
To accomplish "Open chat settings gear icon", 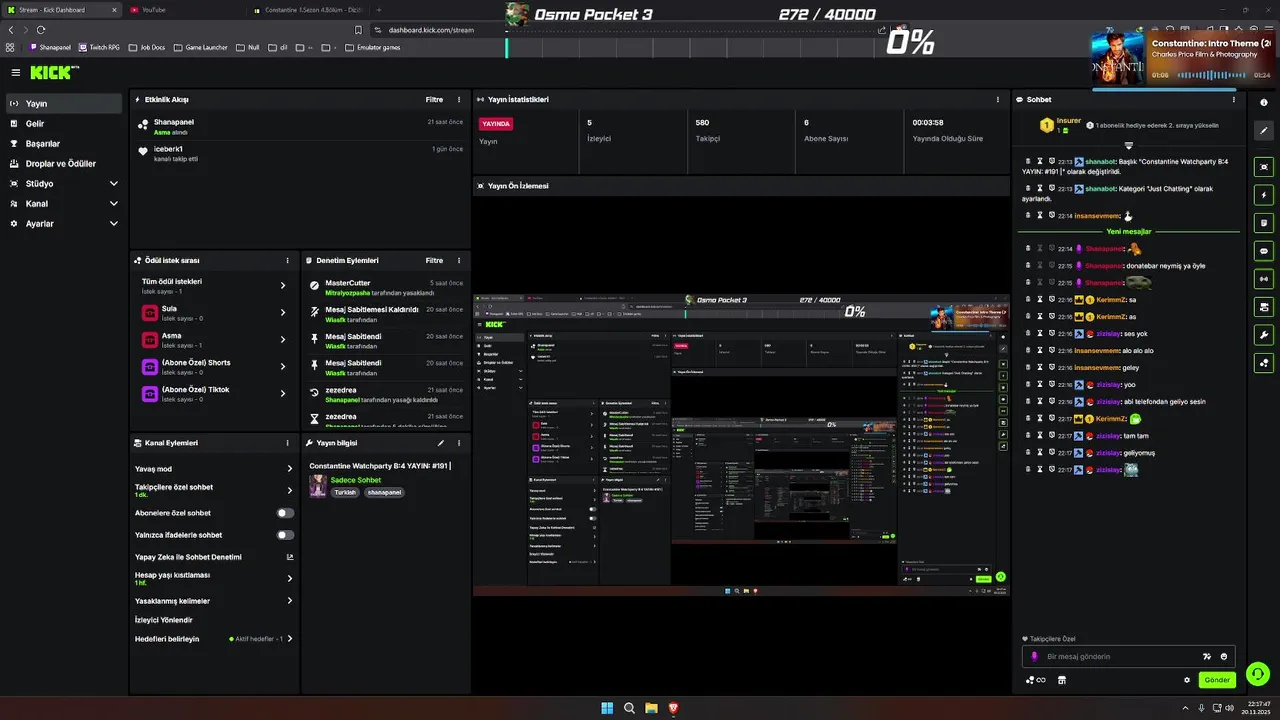I will click(x=1187, y=680).
